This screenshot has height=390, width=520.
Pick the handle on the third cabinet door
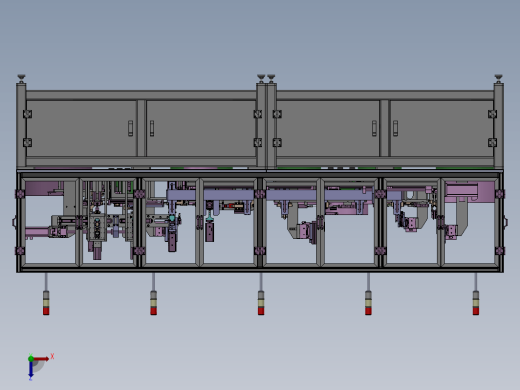374,128
